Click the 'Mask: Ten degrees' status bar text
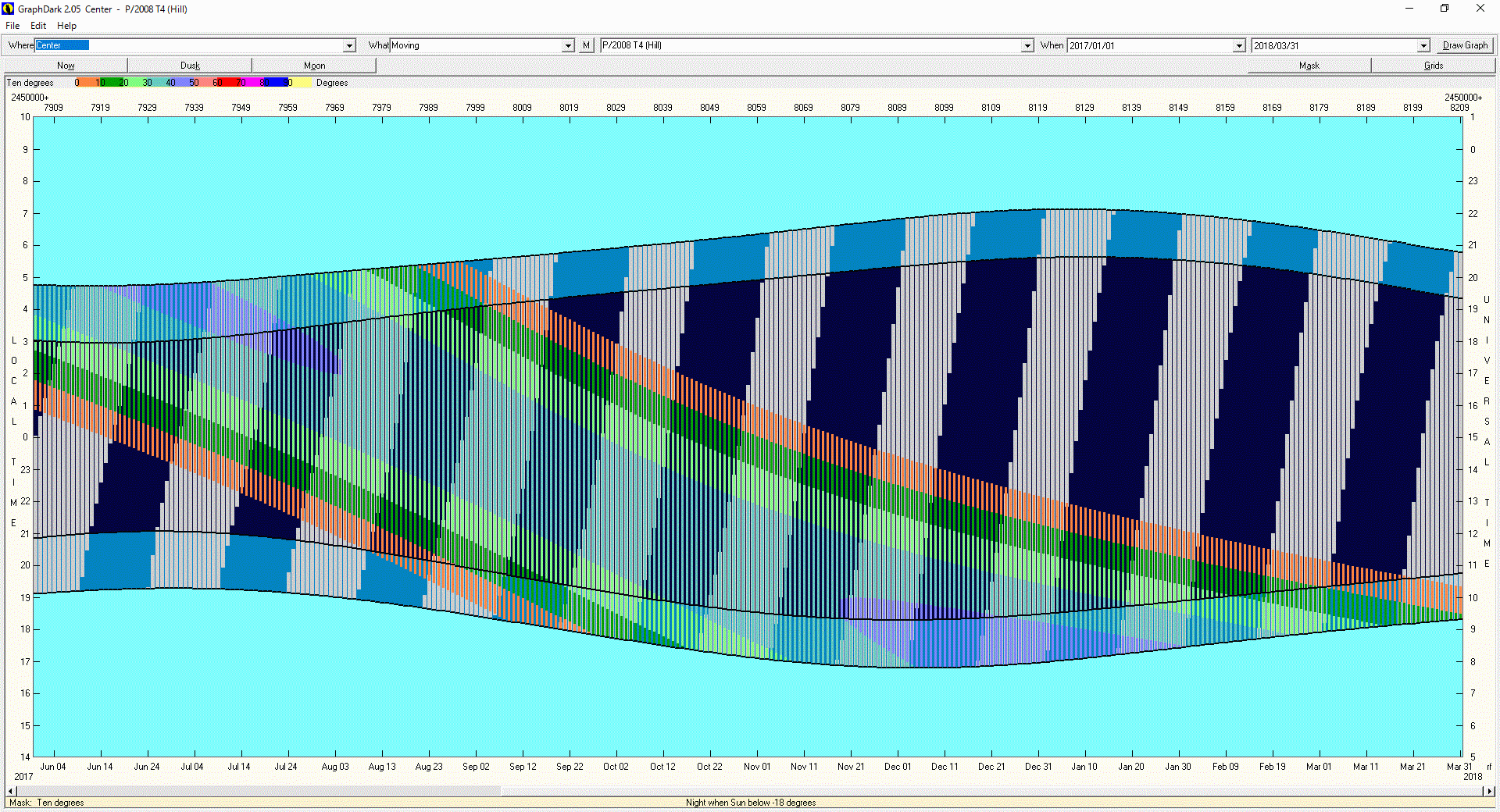This screenshot has width=1500, height=812. click(x=46, y=803)
